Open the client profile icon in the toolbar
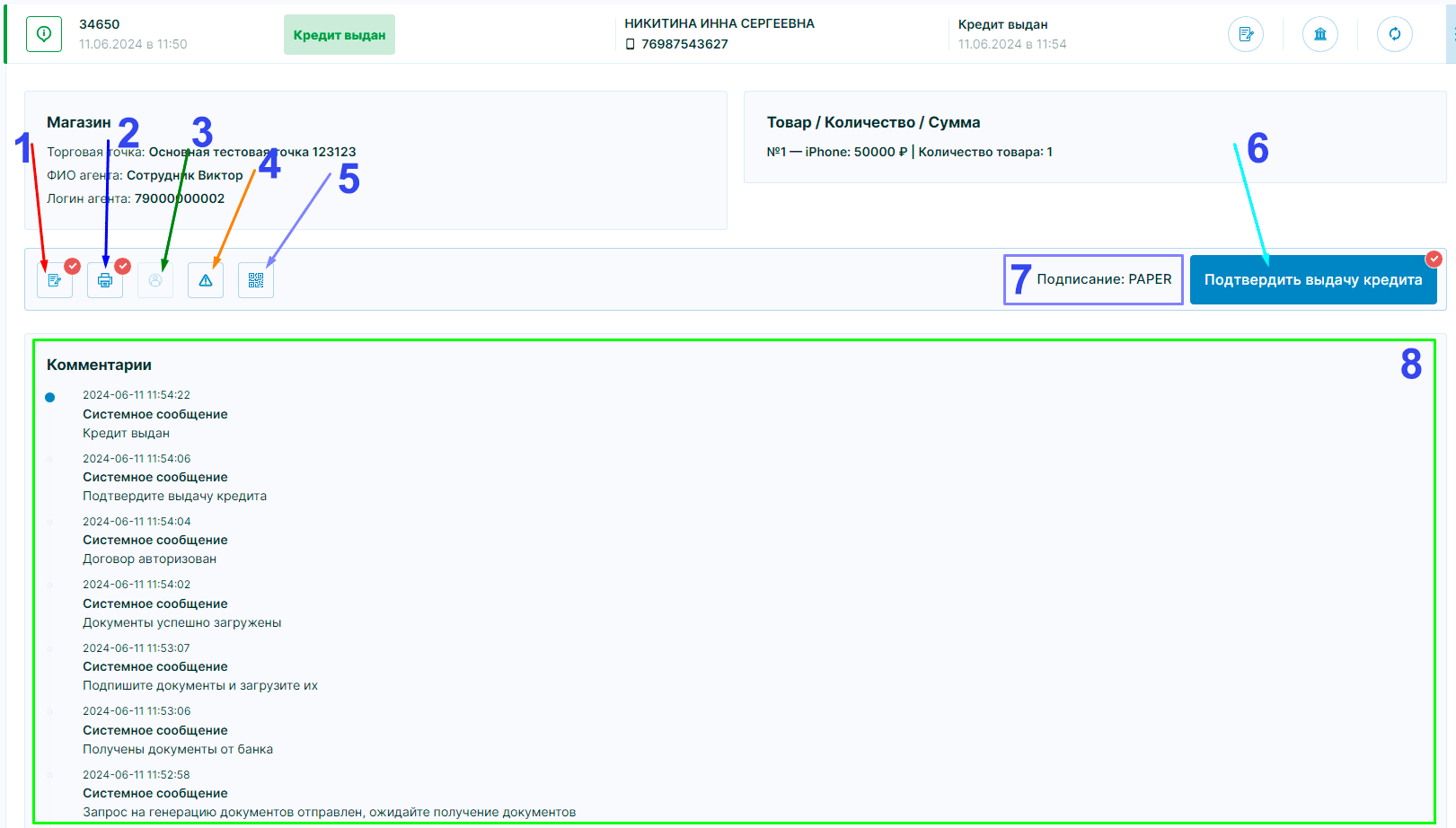1456x828 pixels. 155,279
